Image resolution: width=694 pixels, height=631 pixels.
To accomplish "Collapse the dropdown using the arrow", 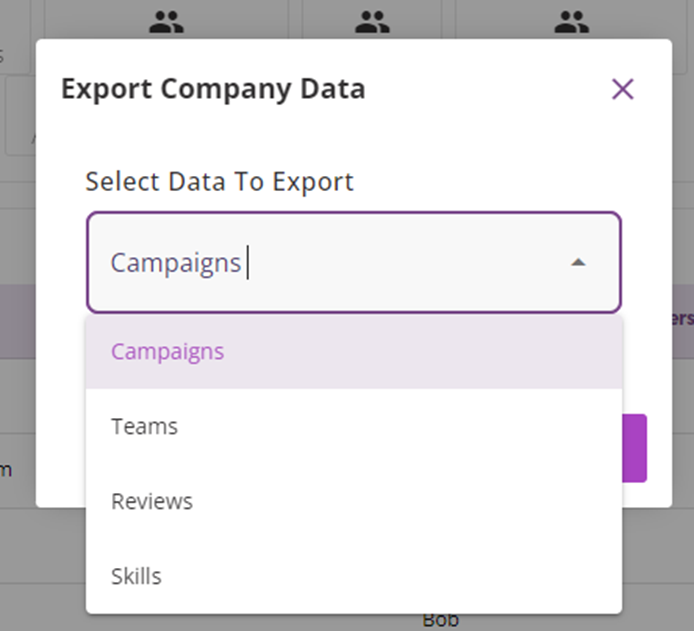I will 577,263.
